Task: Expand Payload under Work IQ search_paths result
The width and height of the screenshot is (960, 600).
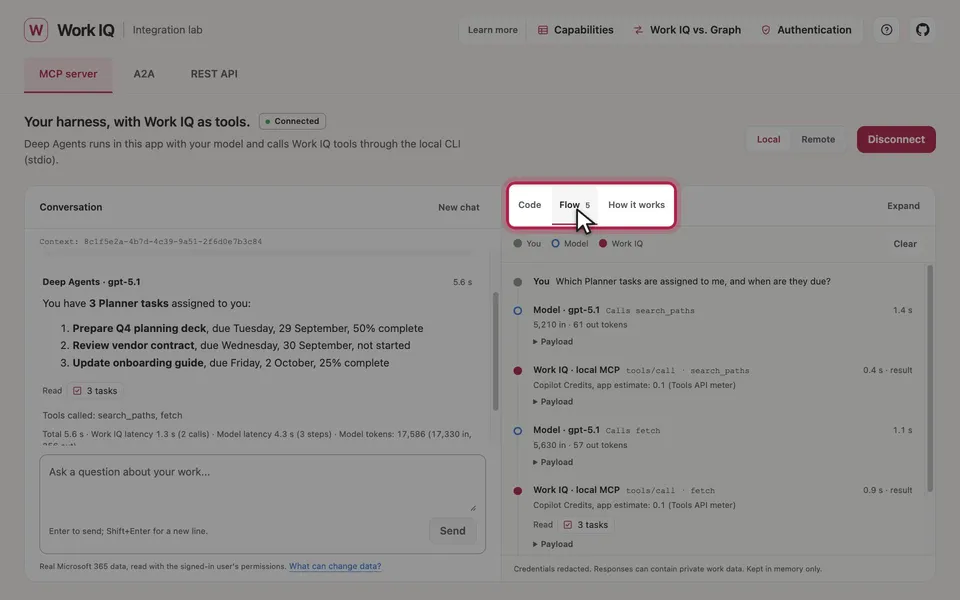Action: tap(553, 402)
